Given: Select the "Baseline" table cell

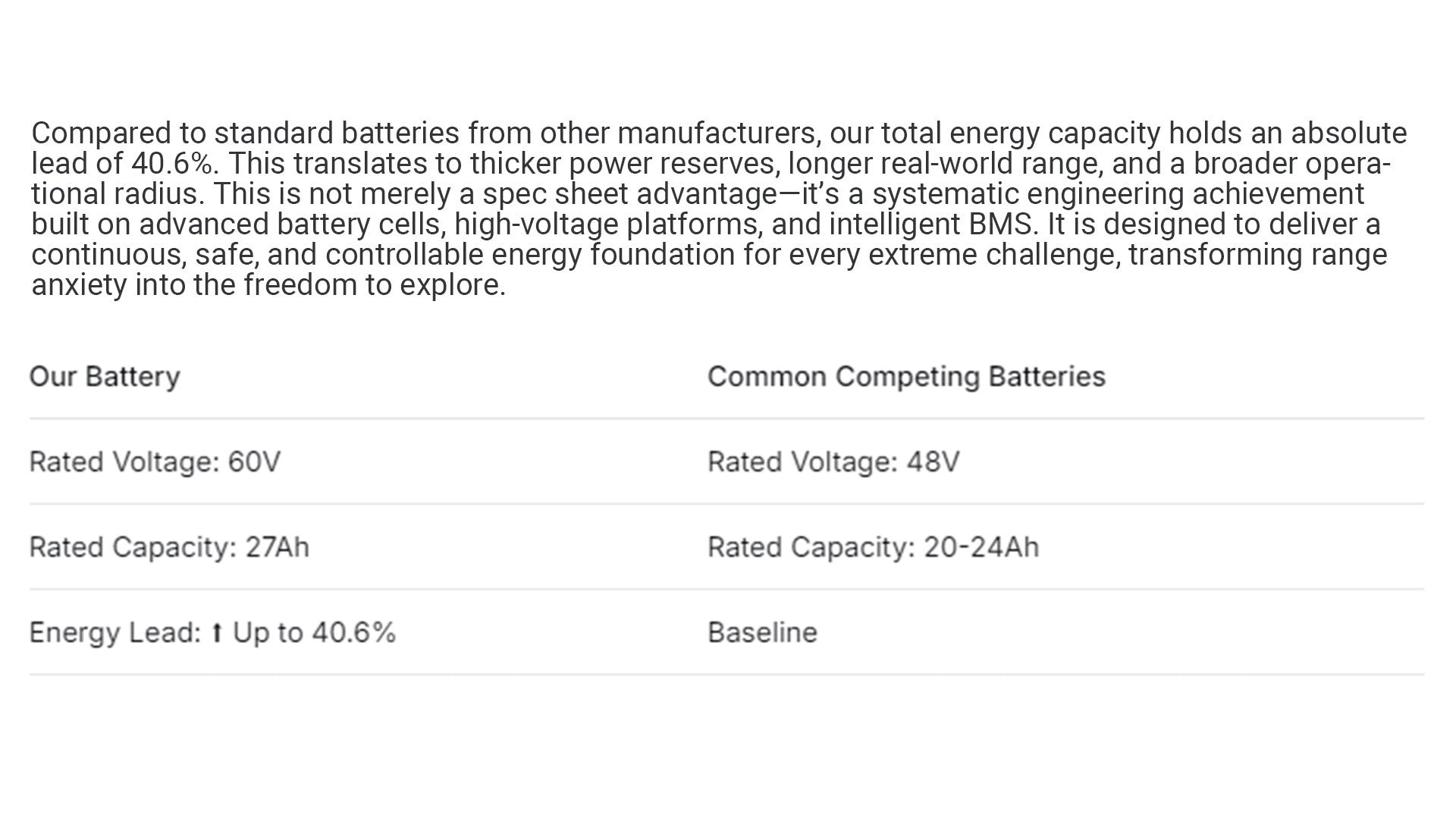Looking at the screenshot, I should pos(762,632).
